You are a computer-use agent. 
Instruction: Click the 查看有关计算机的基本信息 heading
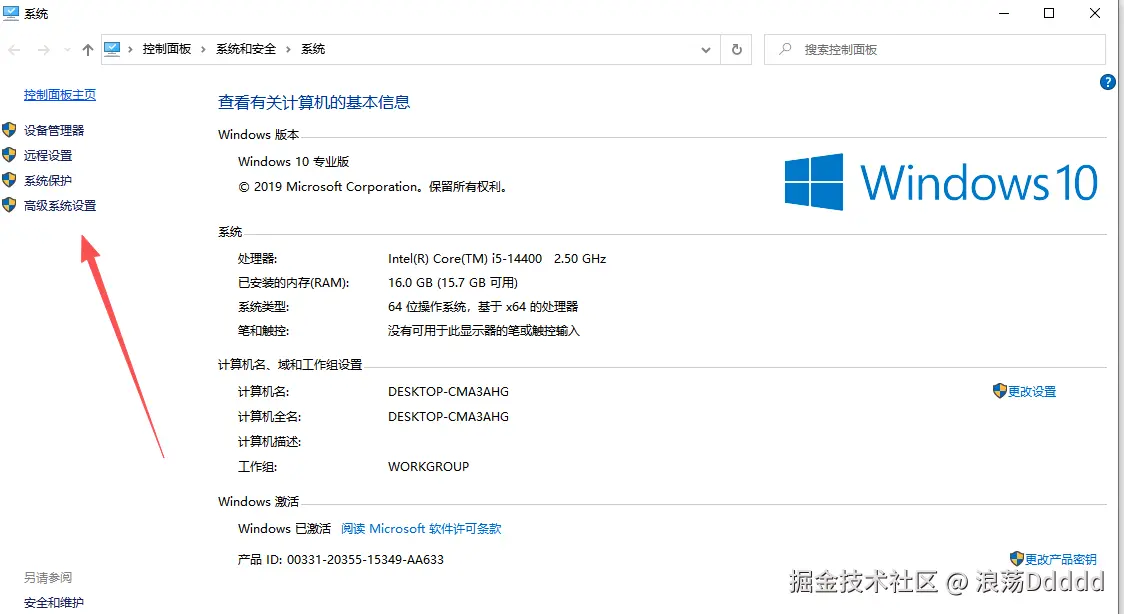point(314,102)
